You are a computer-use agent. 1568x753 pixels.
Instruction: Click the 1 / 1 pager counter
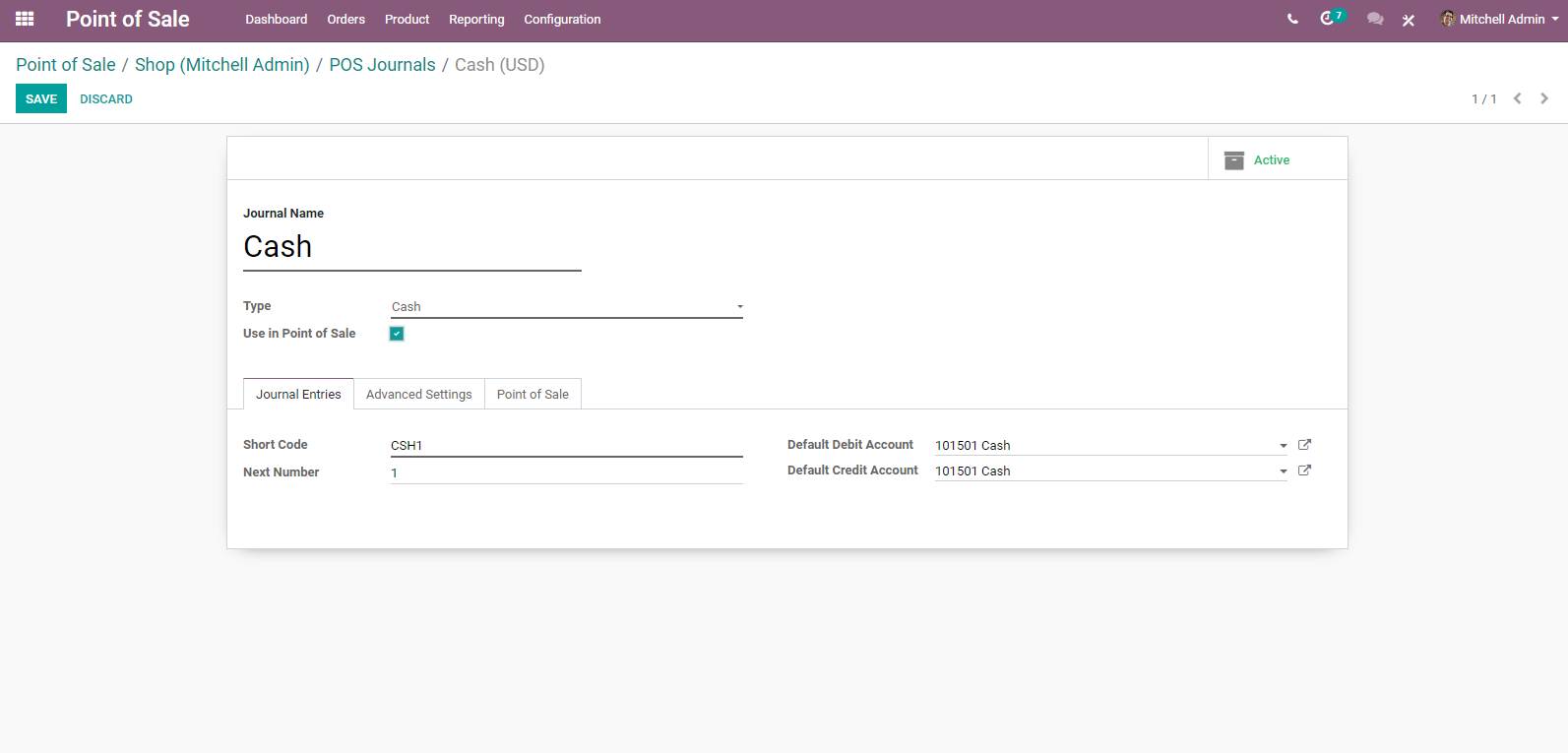point(1484,99)
